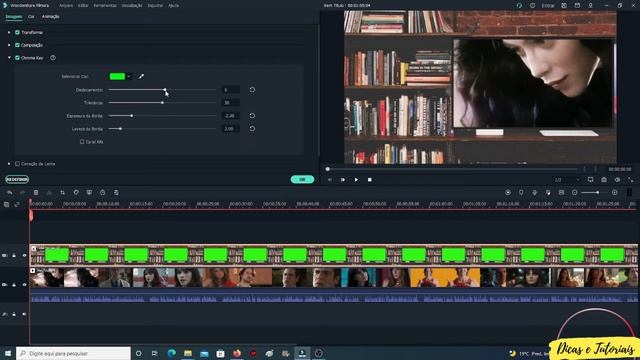
Task: Reset the Espessura da Borda value
Action: click(x=252, y=116)
